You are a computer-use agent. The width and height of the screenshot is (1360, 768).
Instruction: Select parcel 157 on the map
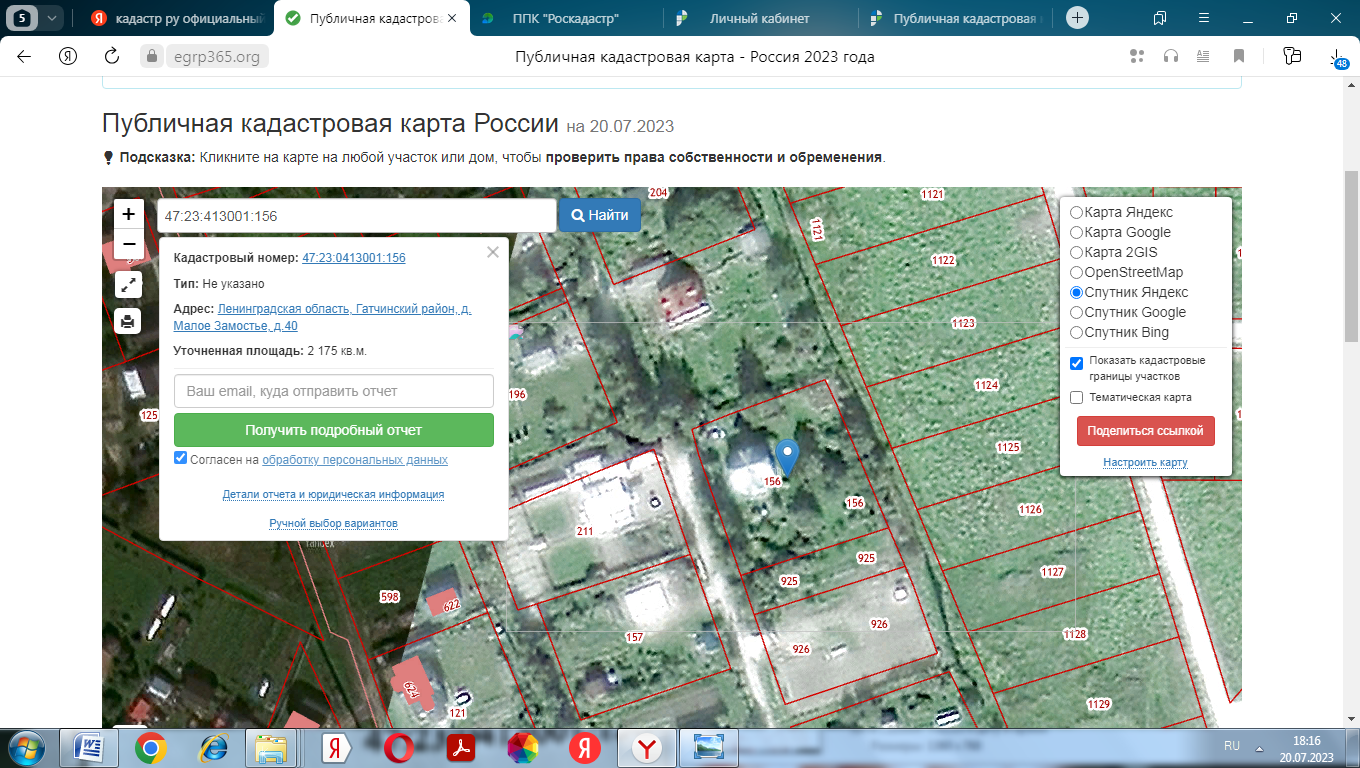[x=634, y=637]
